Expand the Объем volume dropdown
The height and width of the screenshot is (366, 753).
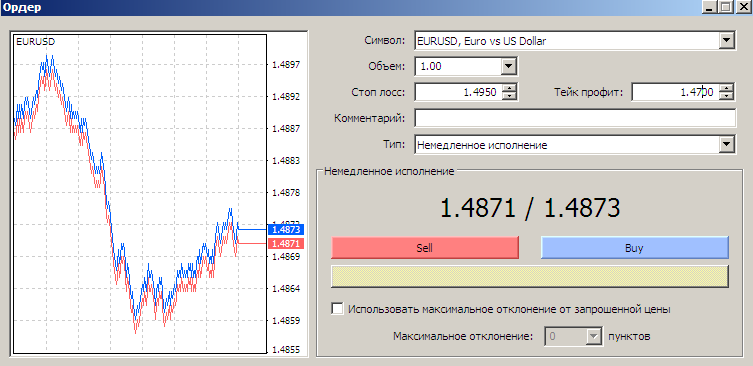coord(509,66)
